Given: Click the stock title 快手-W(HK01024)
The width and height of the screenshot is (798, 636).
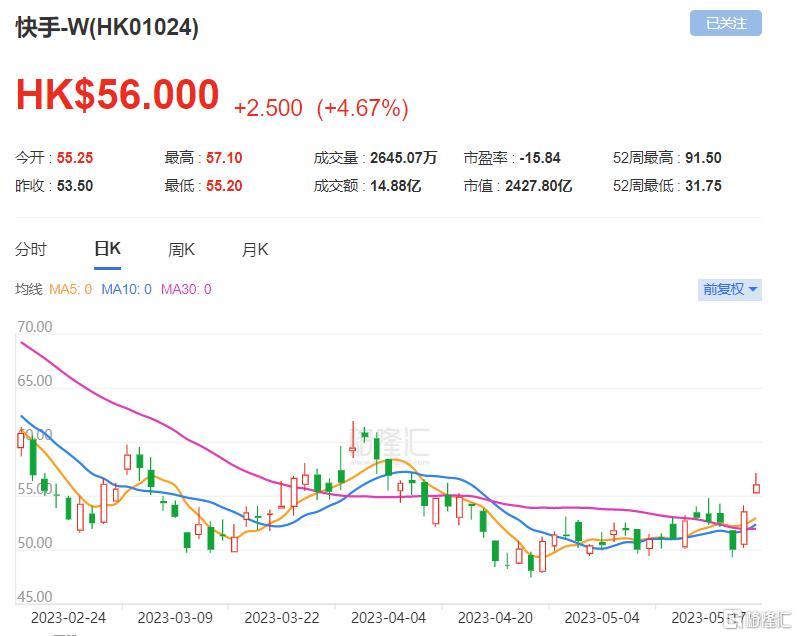Looking at the screenshot, I should tap(107, 27).
